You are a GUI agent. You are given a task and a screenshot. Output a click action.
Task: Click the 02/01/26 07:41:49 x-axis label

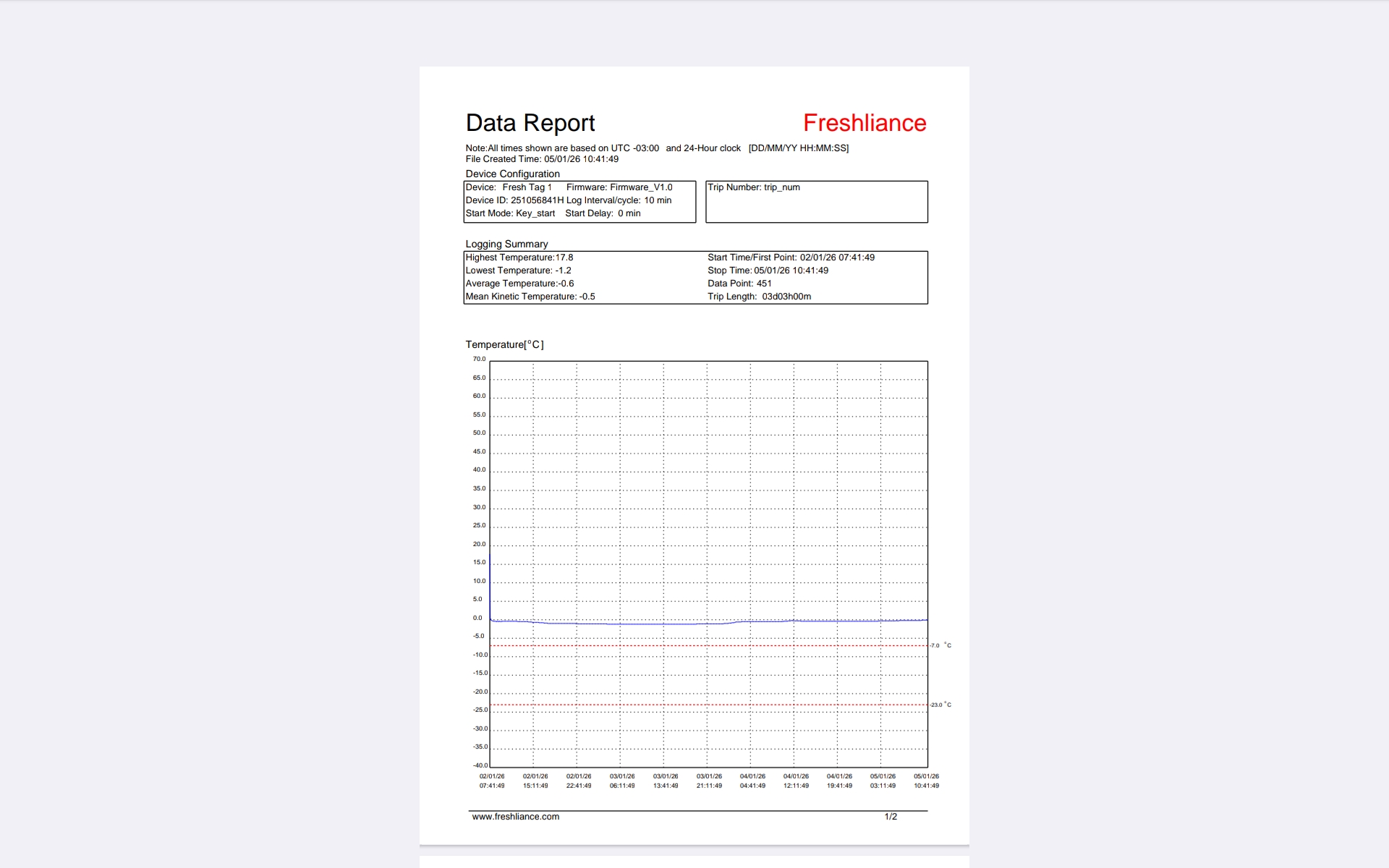point(492,780)
